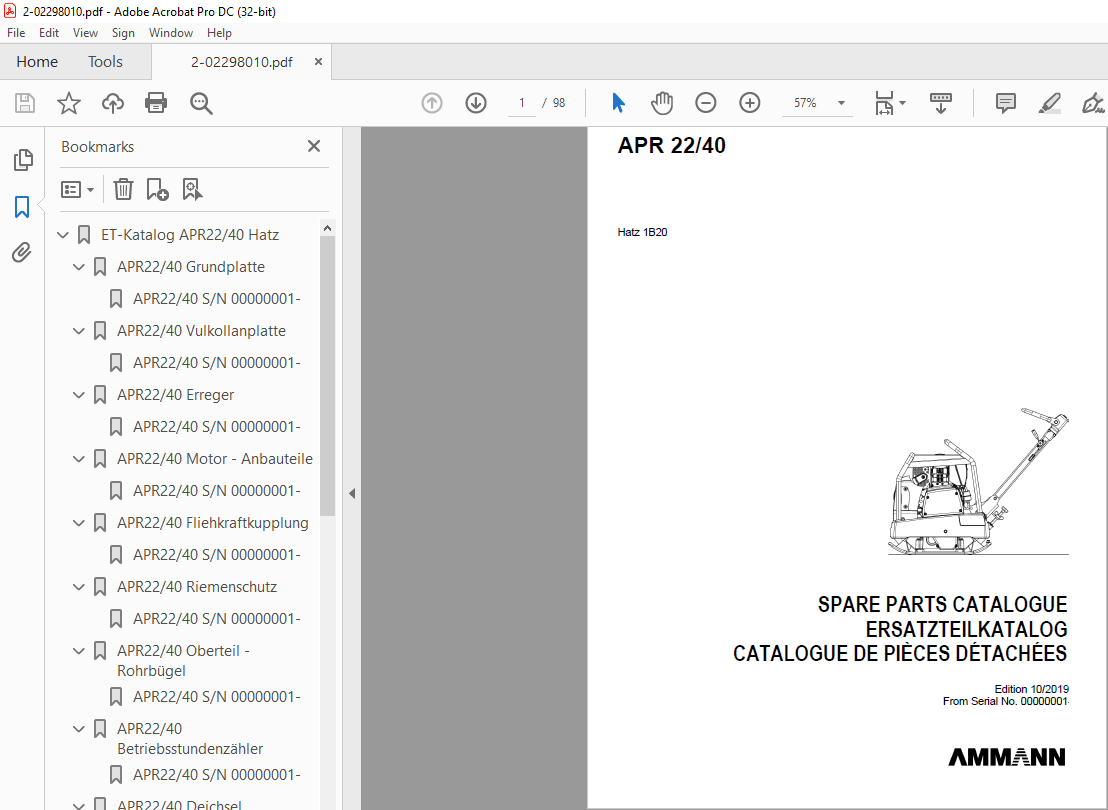Image resolution: width=1108 pixels, height=810 pixels.
Task: Print the document
Action: coord(155,103)
